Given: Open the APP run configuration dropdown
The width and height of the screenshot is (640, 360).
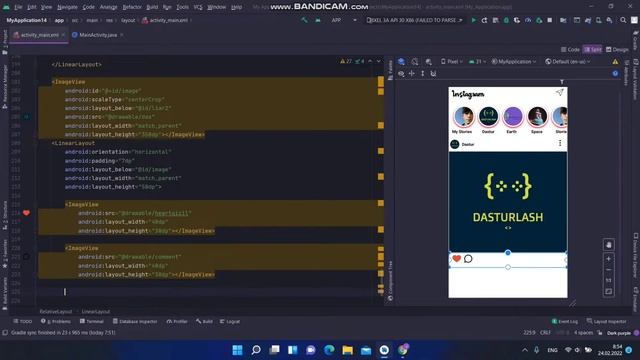Looking at the screenshot, I should [344, 20].
